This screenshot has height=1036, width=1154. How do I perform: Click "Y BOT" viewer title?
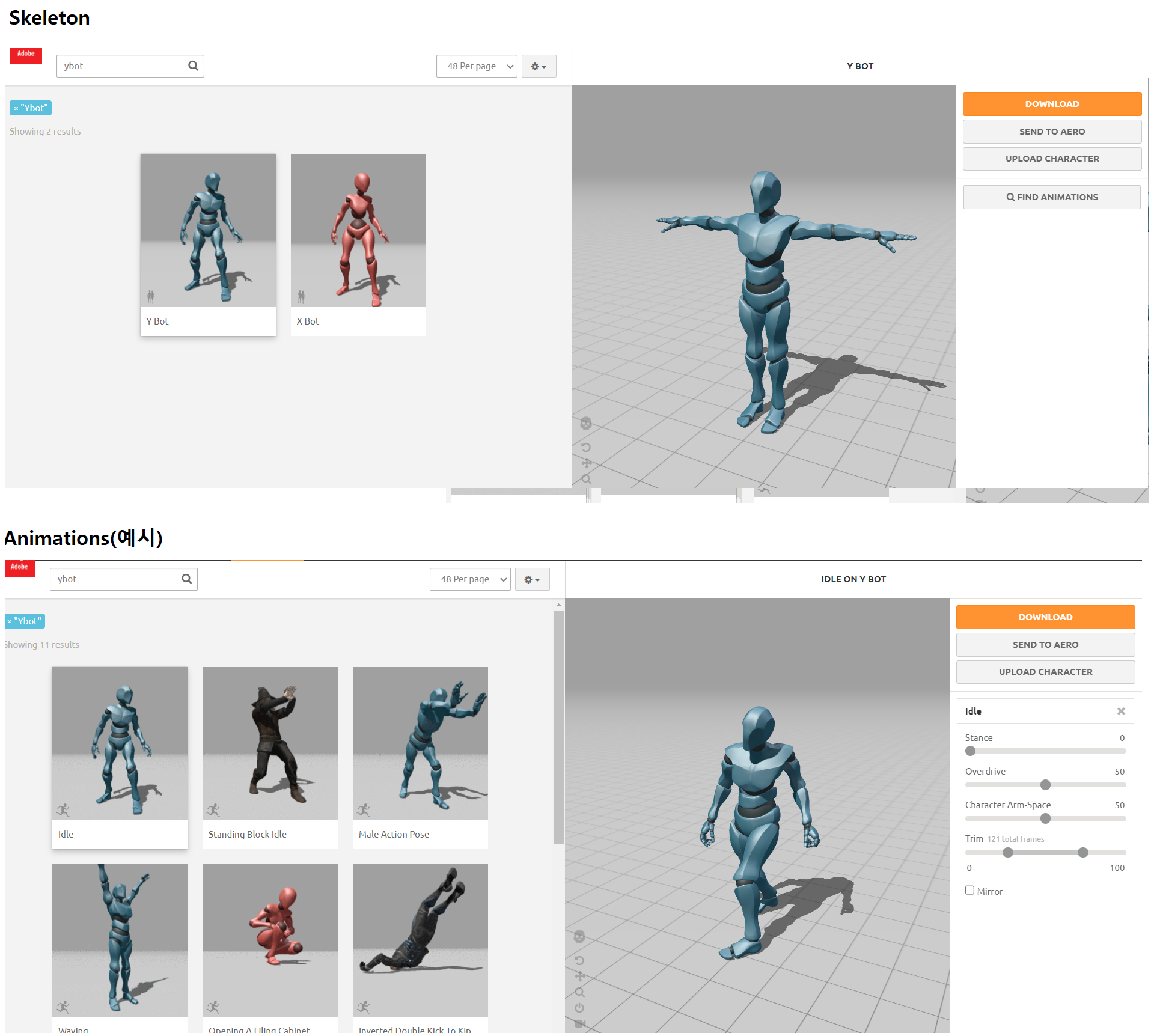[x=860, y=66]
